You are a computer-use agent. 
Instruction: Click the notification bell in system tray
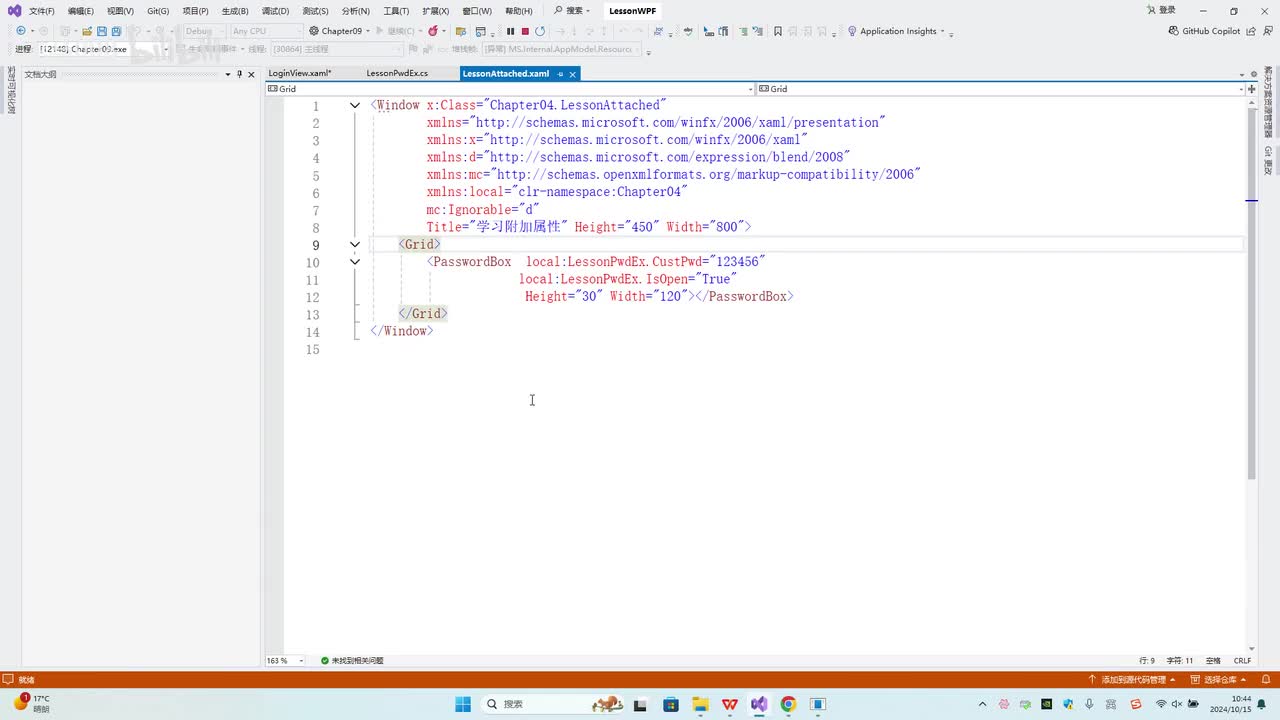1262,704
